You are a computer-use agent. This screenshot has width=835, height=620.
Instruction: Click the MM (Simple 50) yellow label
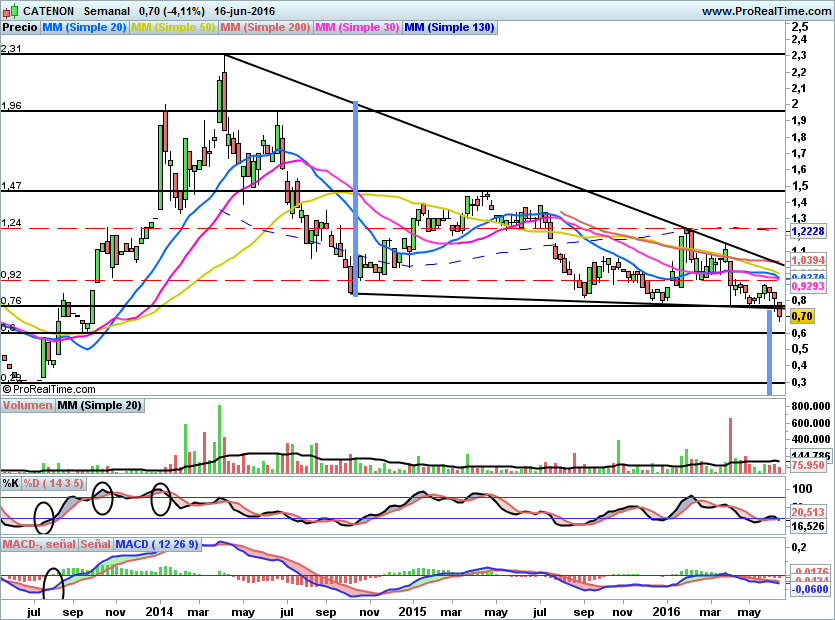point(173,27)
